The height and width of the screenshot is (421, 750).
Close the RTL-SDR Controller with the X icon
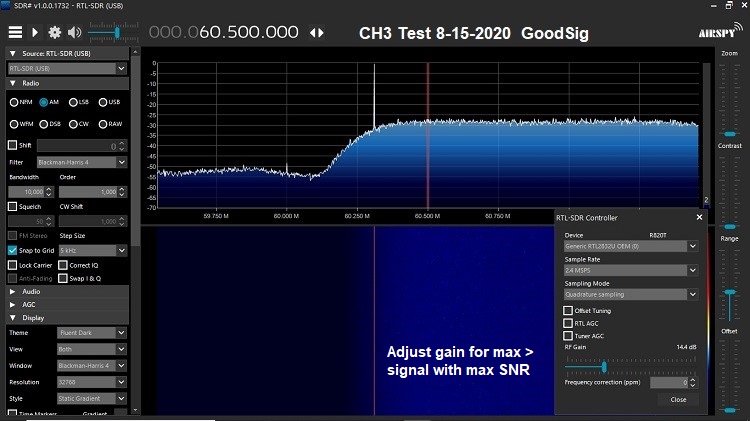pyautogui.click(x=699, y=217)
